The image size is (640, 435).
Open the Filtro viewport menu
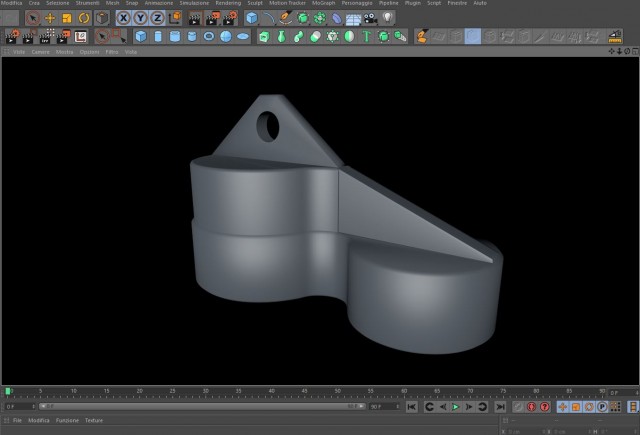(x=111, y=52)
